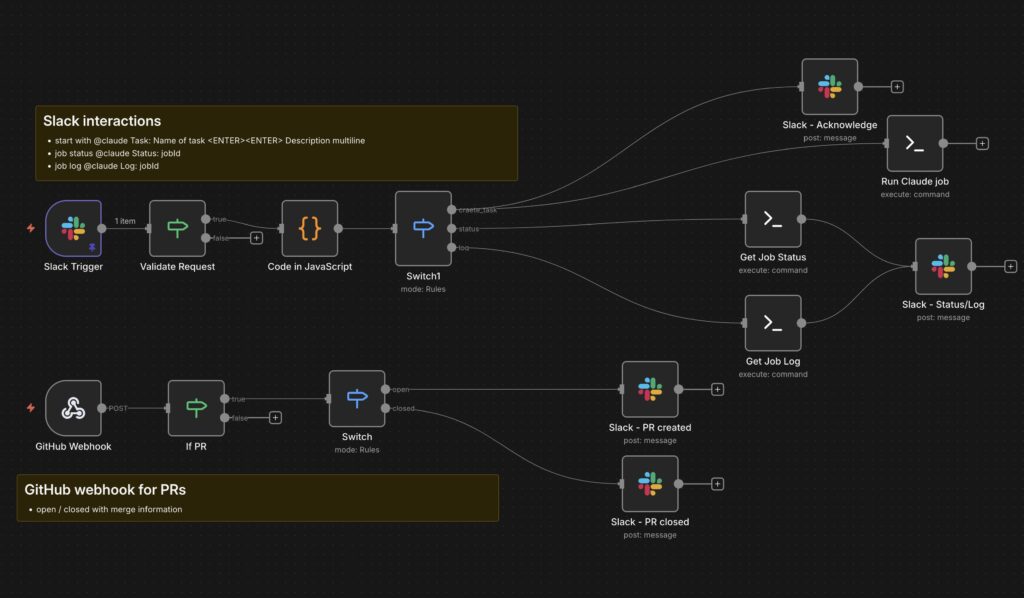
Task: Click the Slack - PR closed node
Action: pyautogui.click(x=649, y=484)
